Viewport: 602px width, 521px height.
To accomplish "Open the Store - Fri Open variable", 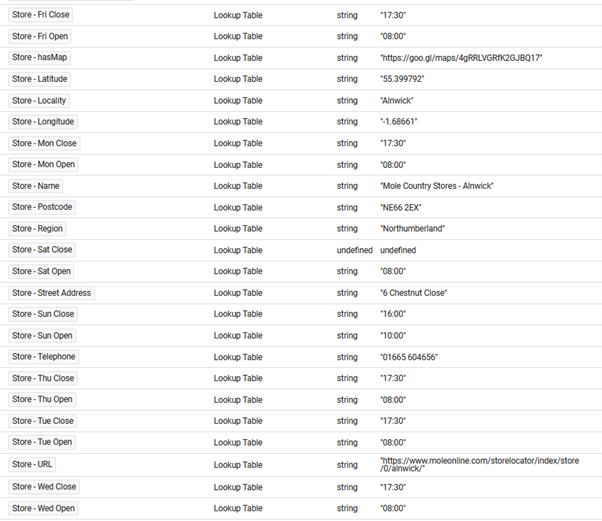I will 41,36.
